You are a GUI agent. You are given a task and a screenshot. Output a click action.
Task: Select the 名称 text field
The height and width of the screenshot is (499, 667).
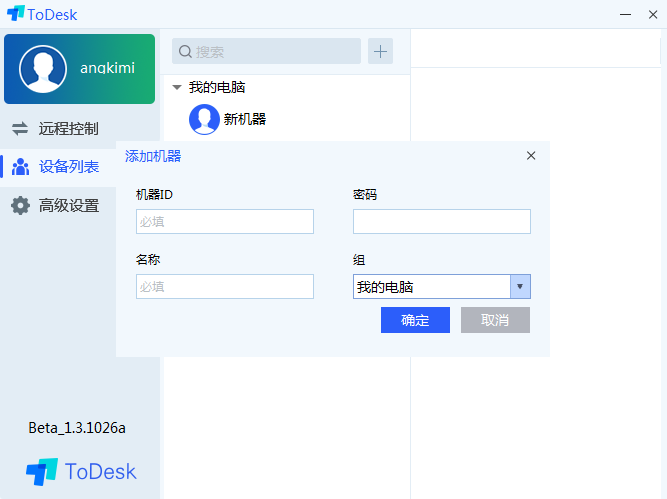tap(225, 287)
